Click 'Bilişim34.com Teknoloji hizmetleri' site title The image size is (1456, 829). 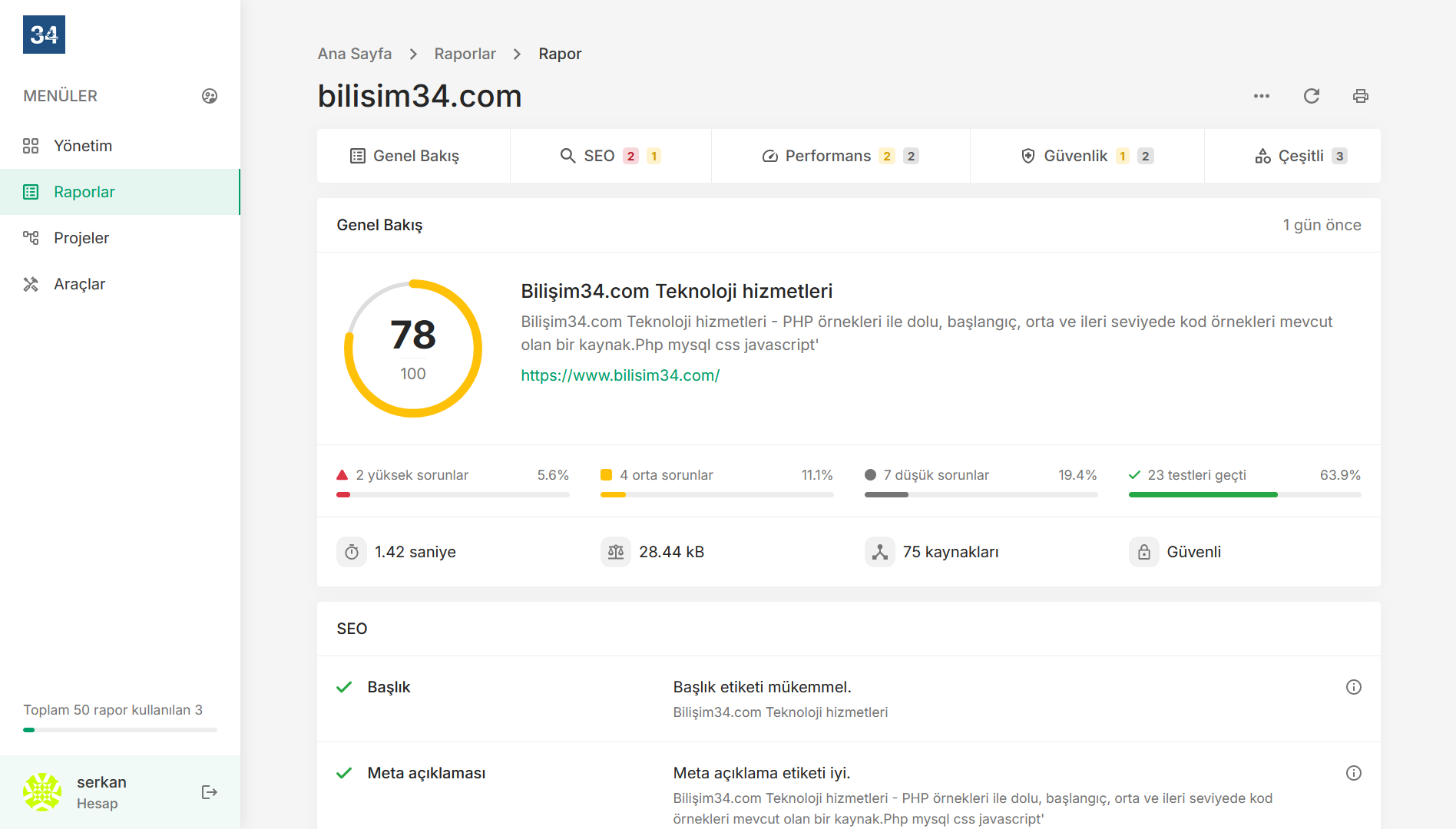677,291
